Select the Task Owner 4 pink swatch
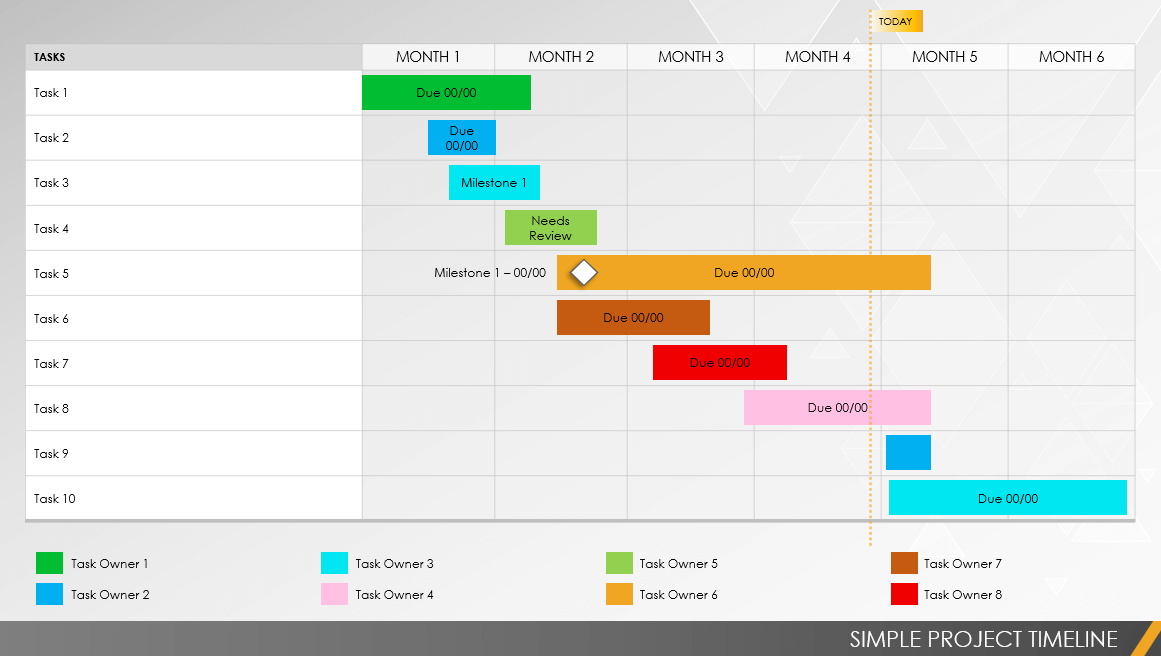This screenshot has height=656, width=1161. tap(334, 595)
